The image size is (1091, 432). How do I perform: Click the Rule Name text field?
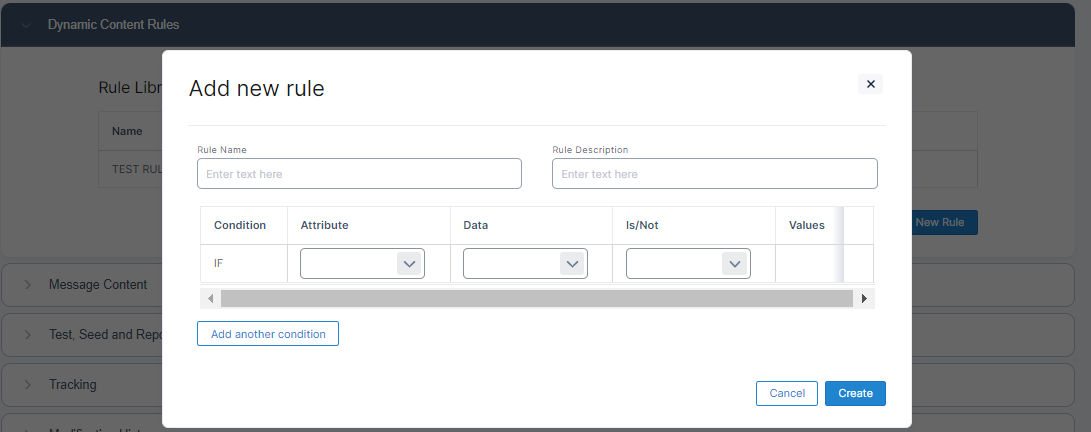point(359,174)
